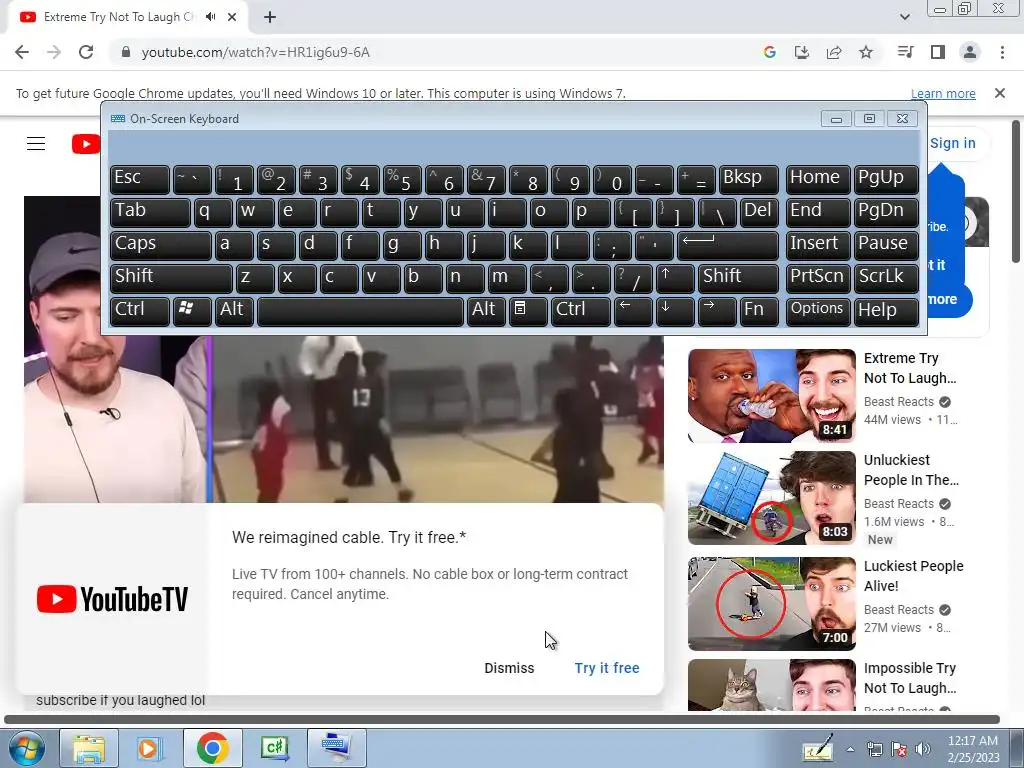
Task: Reload the YouTube page
Action: click(86, 52)
